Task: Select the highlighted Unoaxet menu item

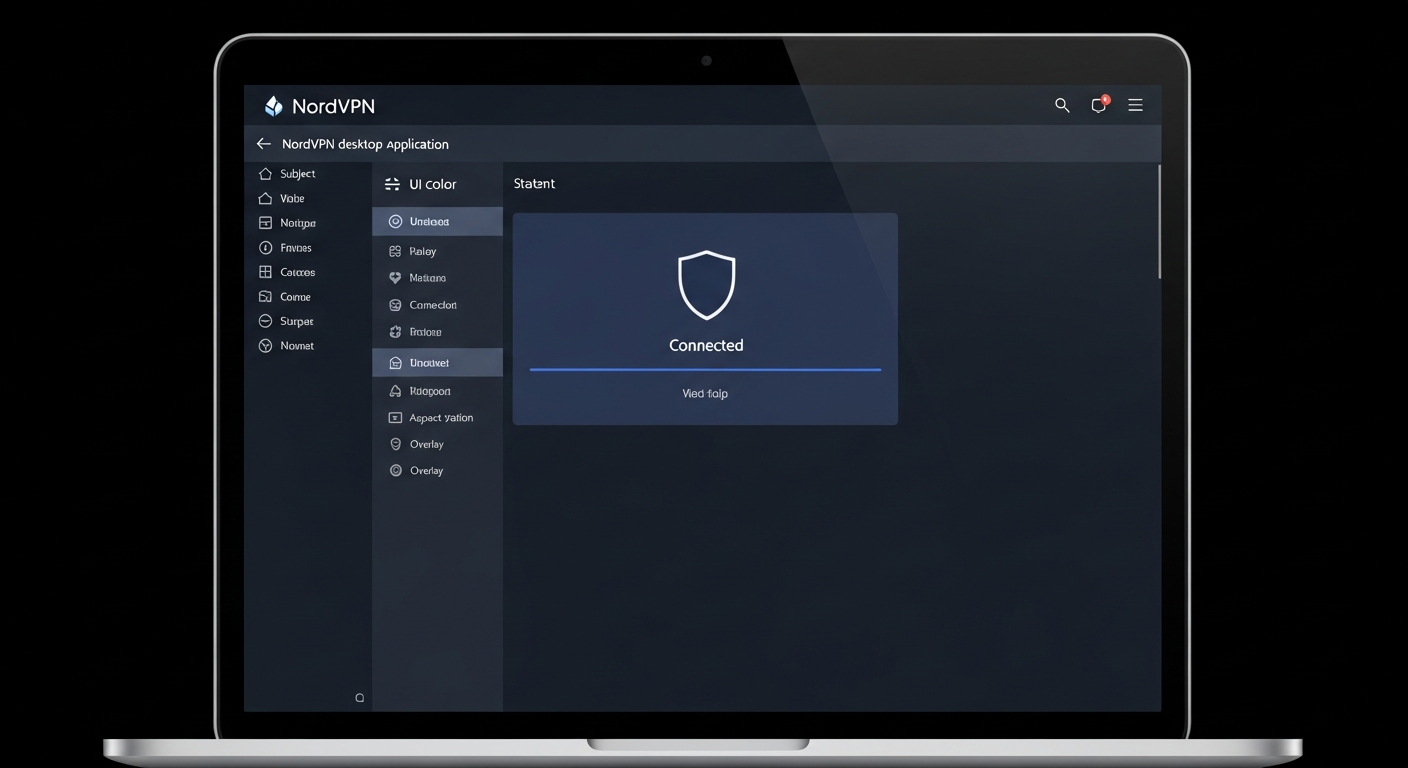Action: click(x=437, y=362)
